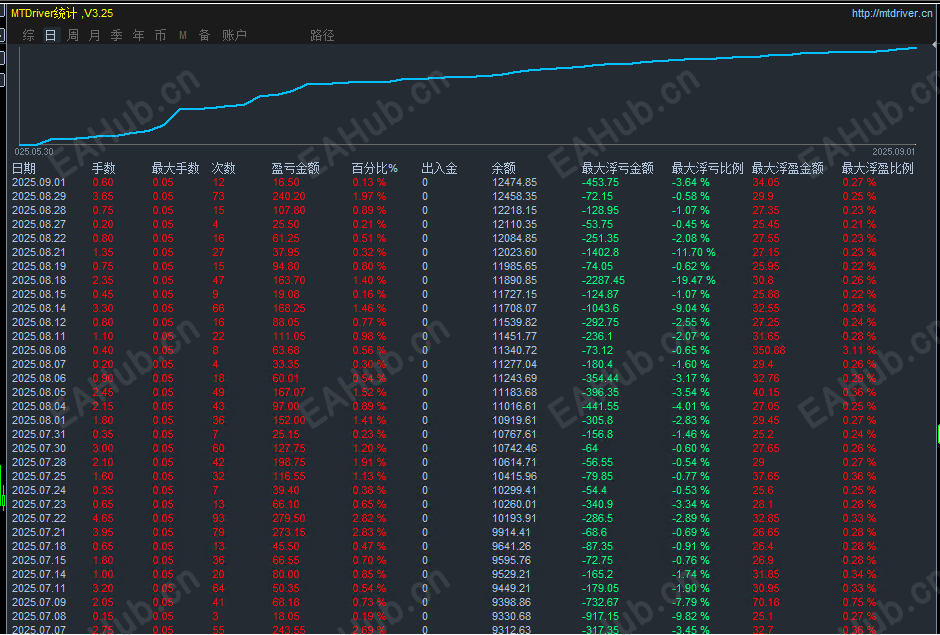Select the 2025.08.18 date row

[39, 280]
